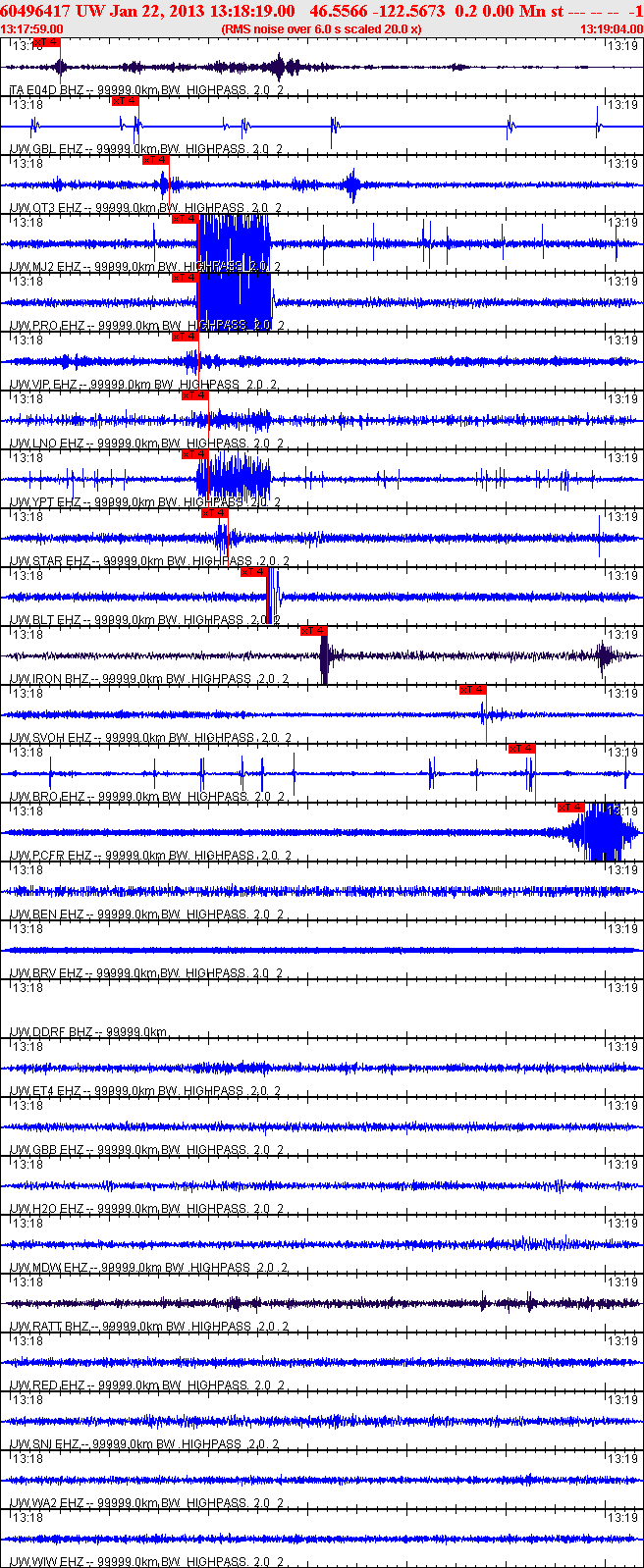Select the red pick flag on UW STAR trace
The height and width of the screenshot is (1568, 644).
tap(215, 513)
